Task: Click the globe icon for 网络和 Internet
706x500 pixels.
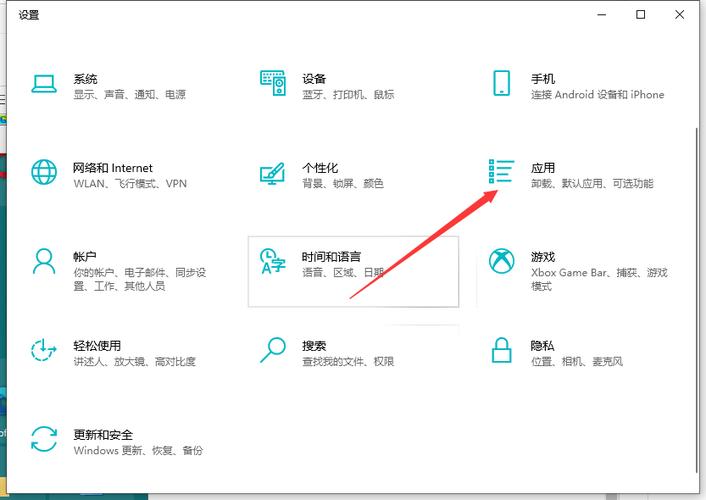Action: click(x=44, y=172)
